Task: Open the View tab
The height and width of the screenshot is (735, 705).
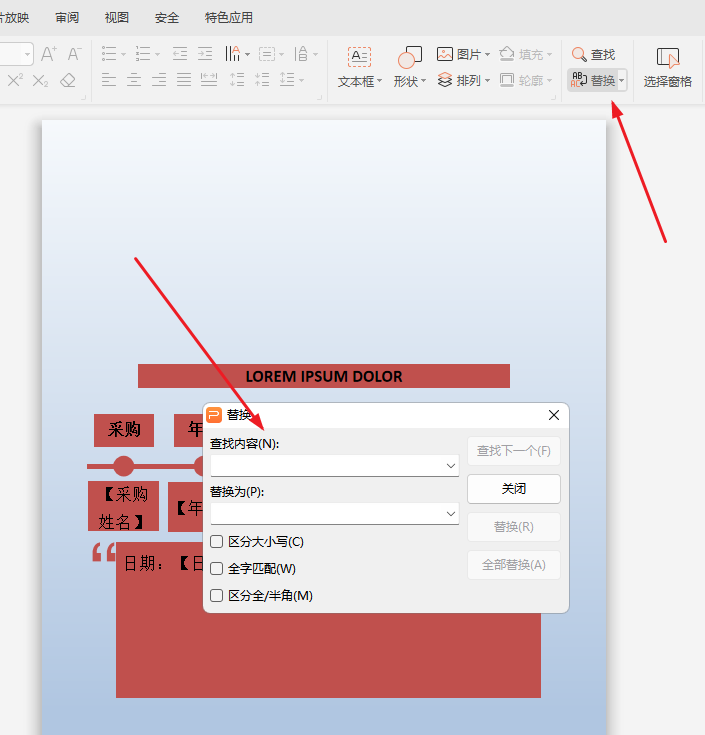Action: (117, 18)
